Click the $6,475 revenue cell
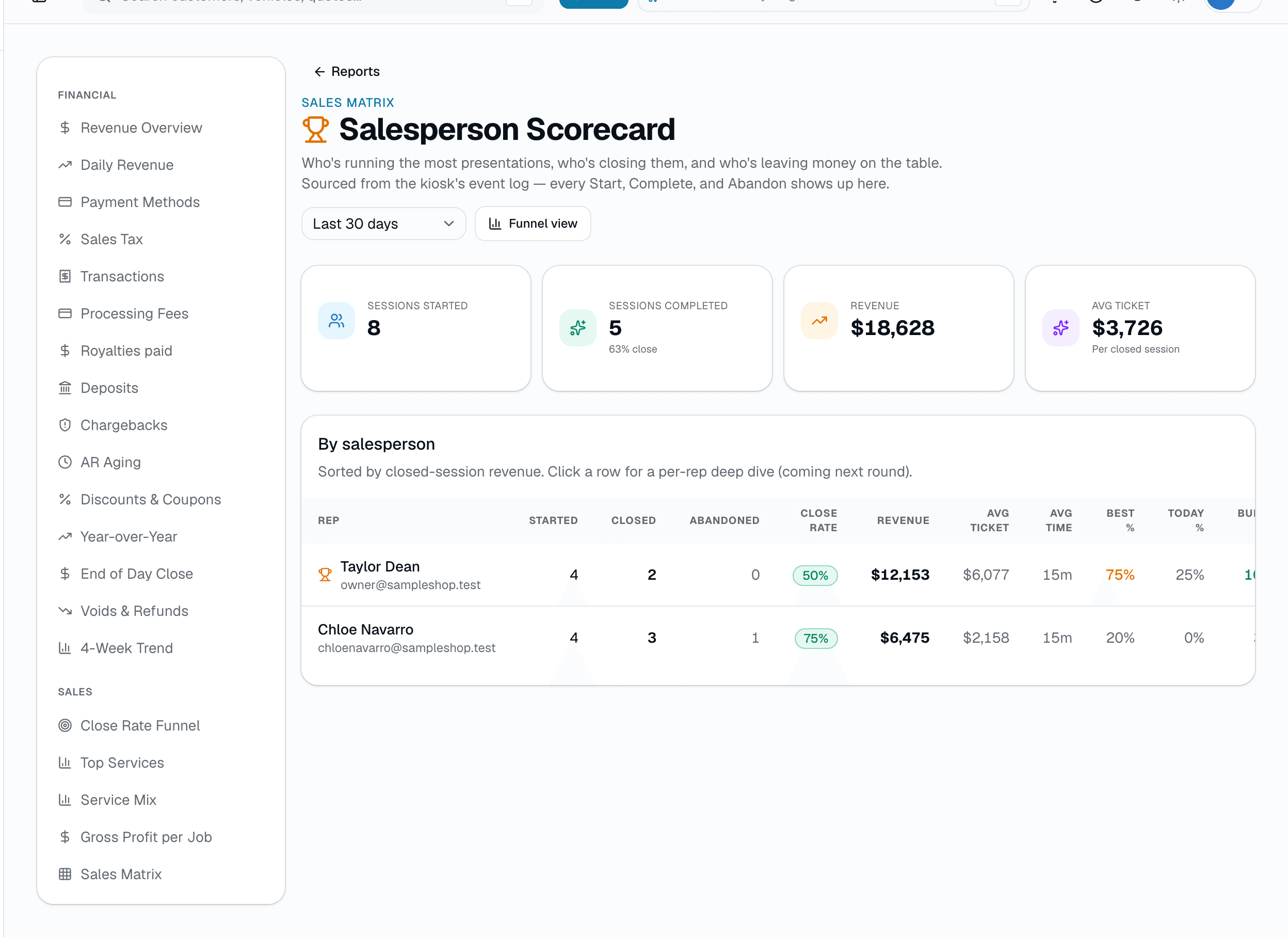This screenshot has width=1288, height=937. [x=905, y=638]
